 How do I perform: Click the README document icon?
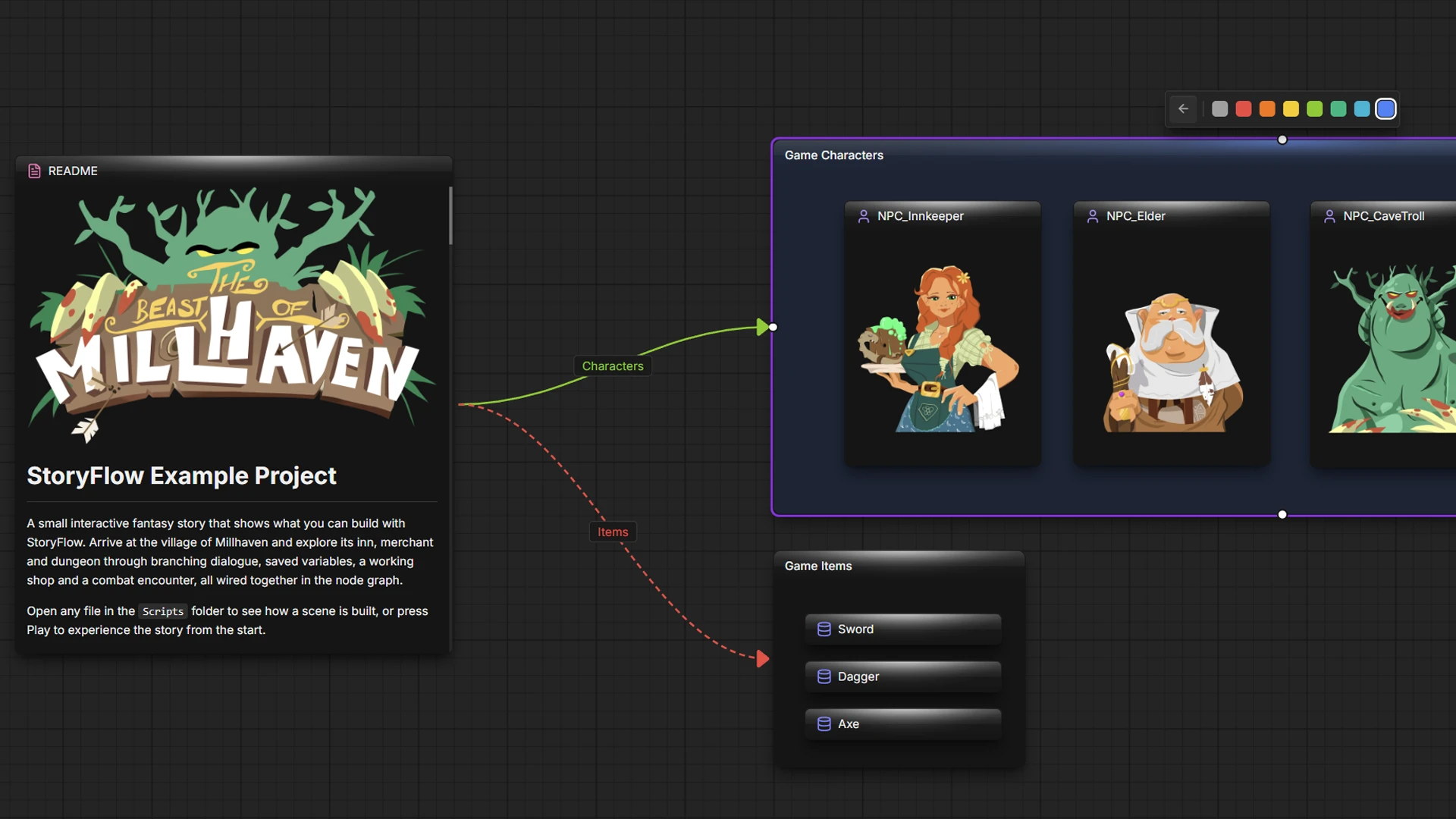(x=34, y=171)
